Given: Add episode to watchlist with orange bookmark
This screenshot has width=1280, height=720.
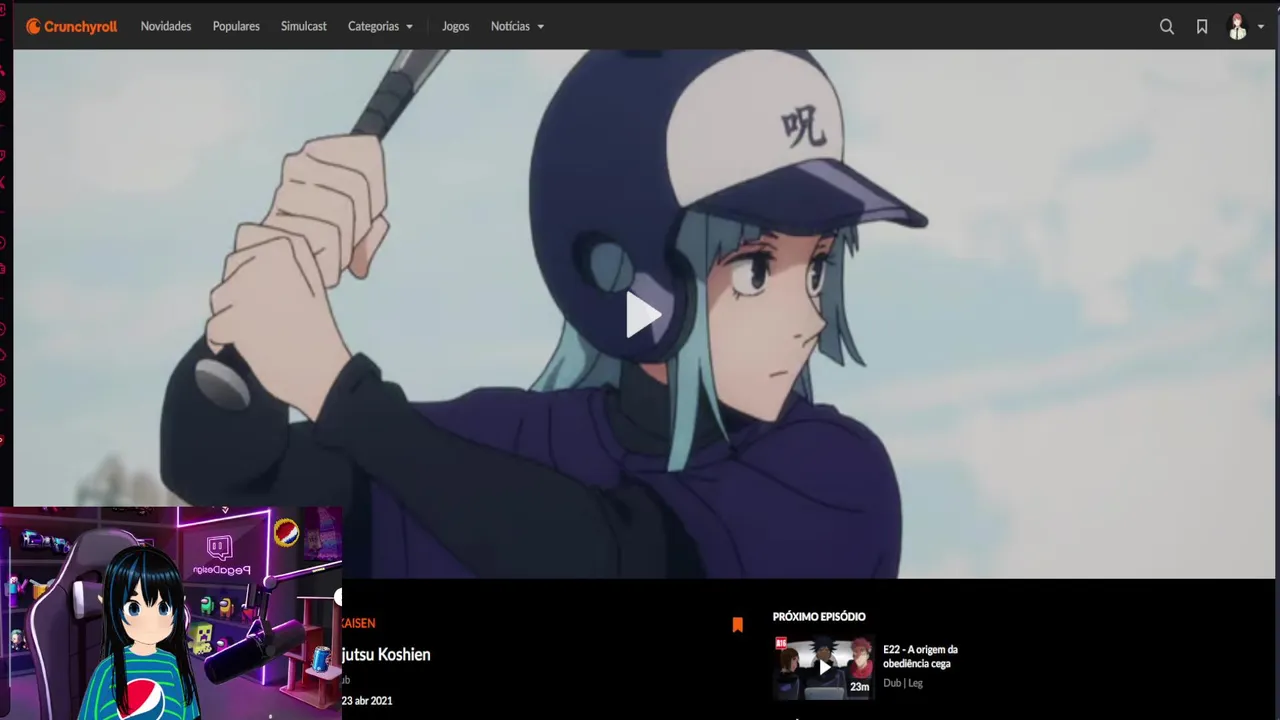Looking at the screenshot, I should (x=738, y=625).
